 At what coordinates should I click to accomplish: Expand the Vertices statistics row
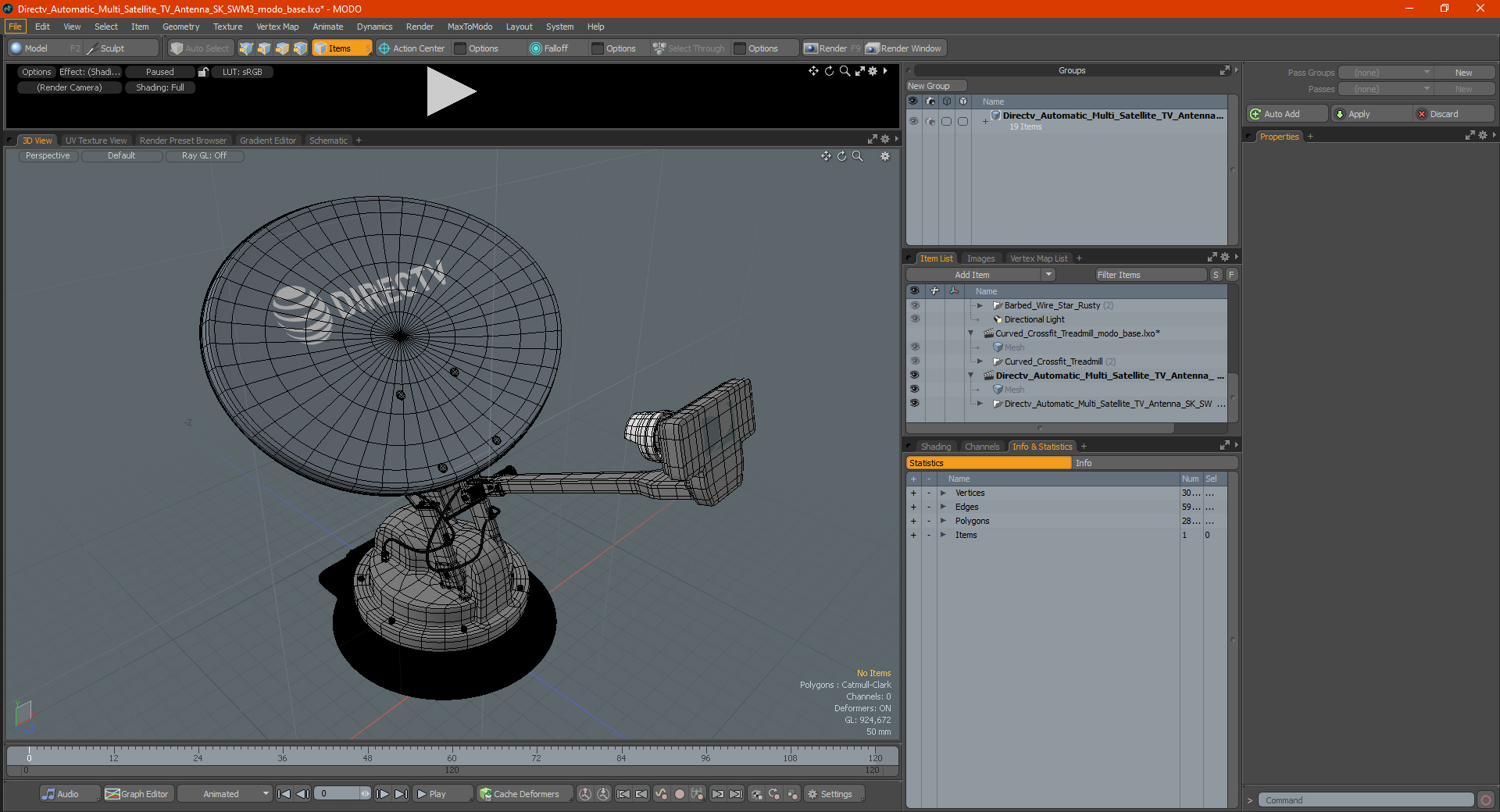click(943, 493)
